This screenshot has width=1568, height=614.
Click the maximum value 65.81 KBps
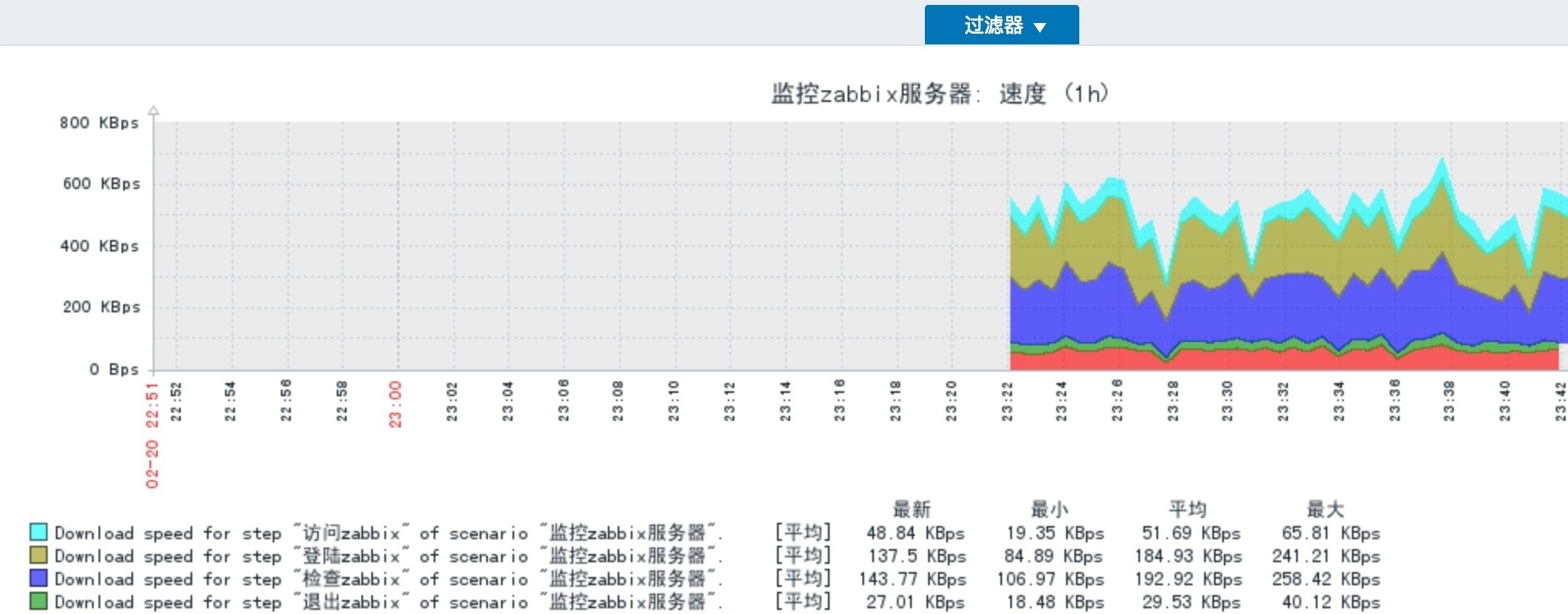pos(1331,533)
